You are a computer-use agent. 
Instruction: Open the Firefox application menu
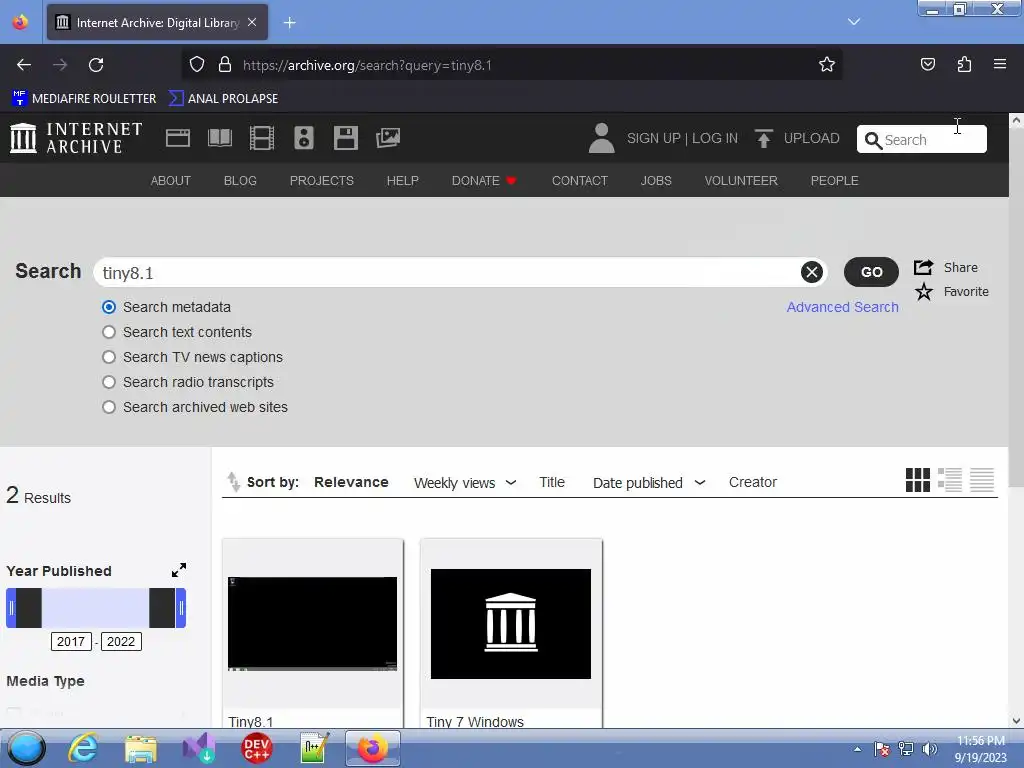1000,64
